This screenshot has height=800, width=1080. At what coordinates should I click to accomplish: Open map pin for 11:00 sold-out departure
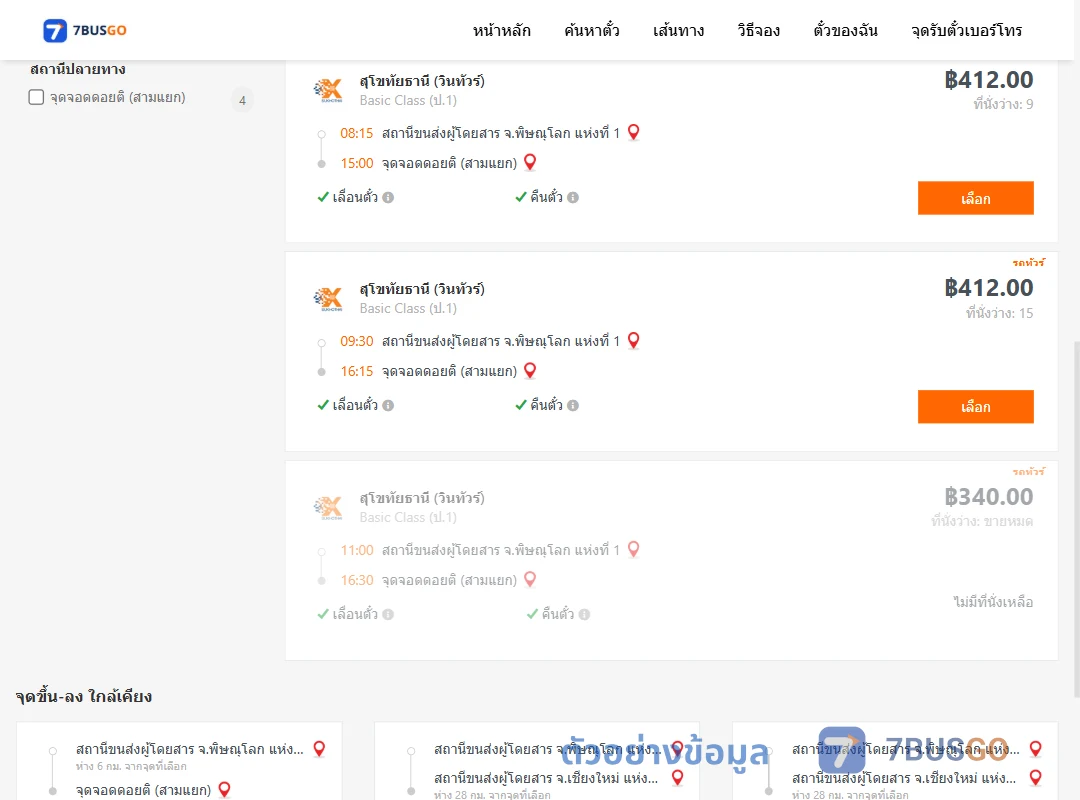tap(634, 549)
